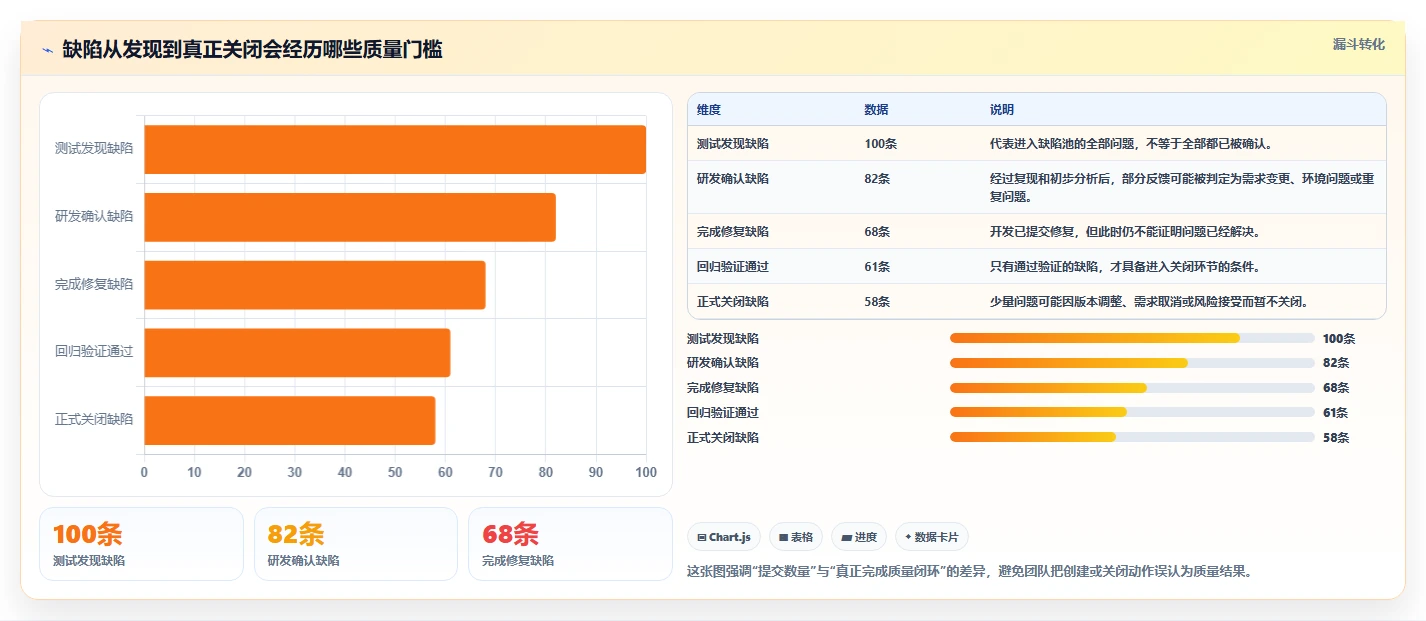Click the 表格 tag chip
1426x621 pixels.
point(796,537)
